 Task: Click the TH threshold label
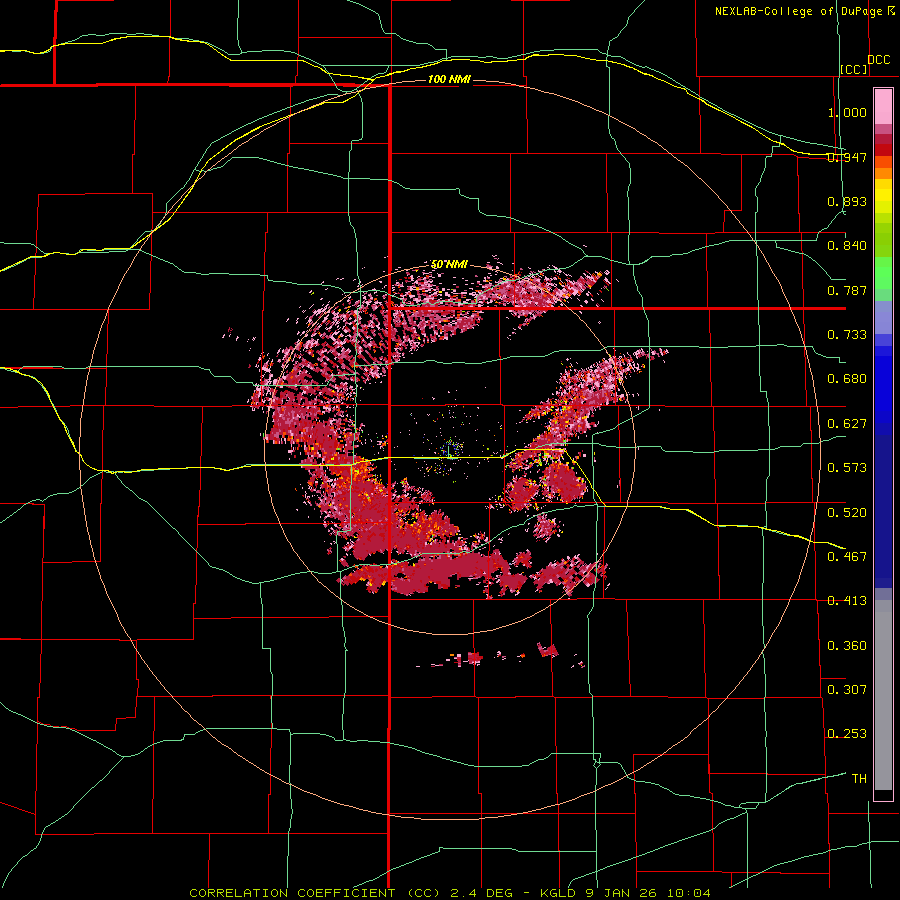[x=859, y=779]
